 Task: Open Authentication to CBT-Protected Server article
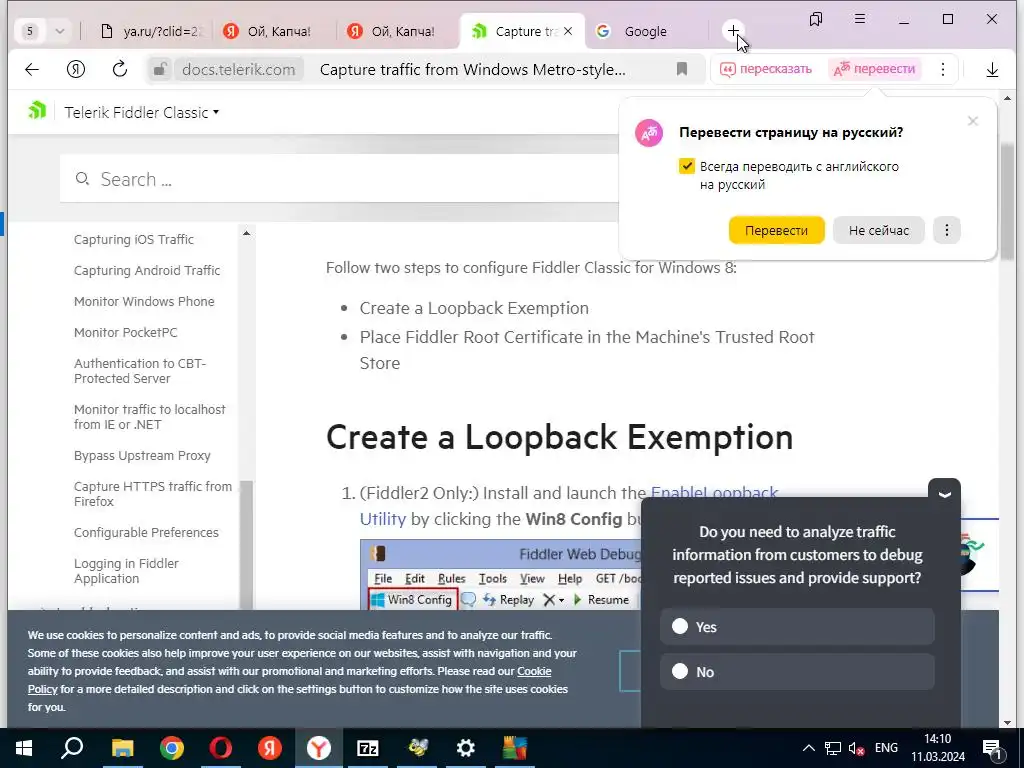[x=140, y=370]
